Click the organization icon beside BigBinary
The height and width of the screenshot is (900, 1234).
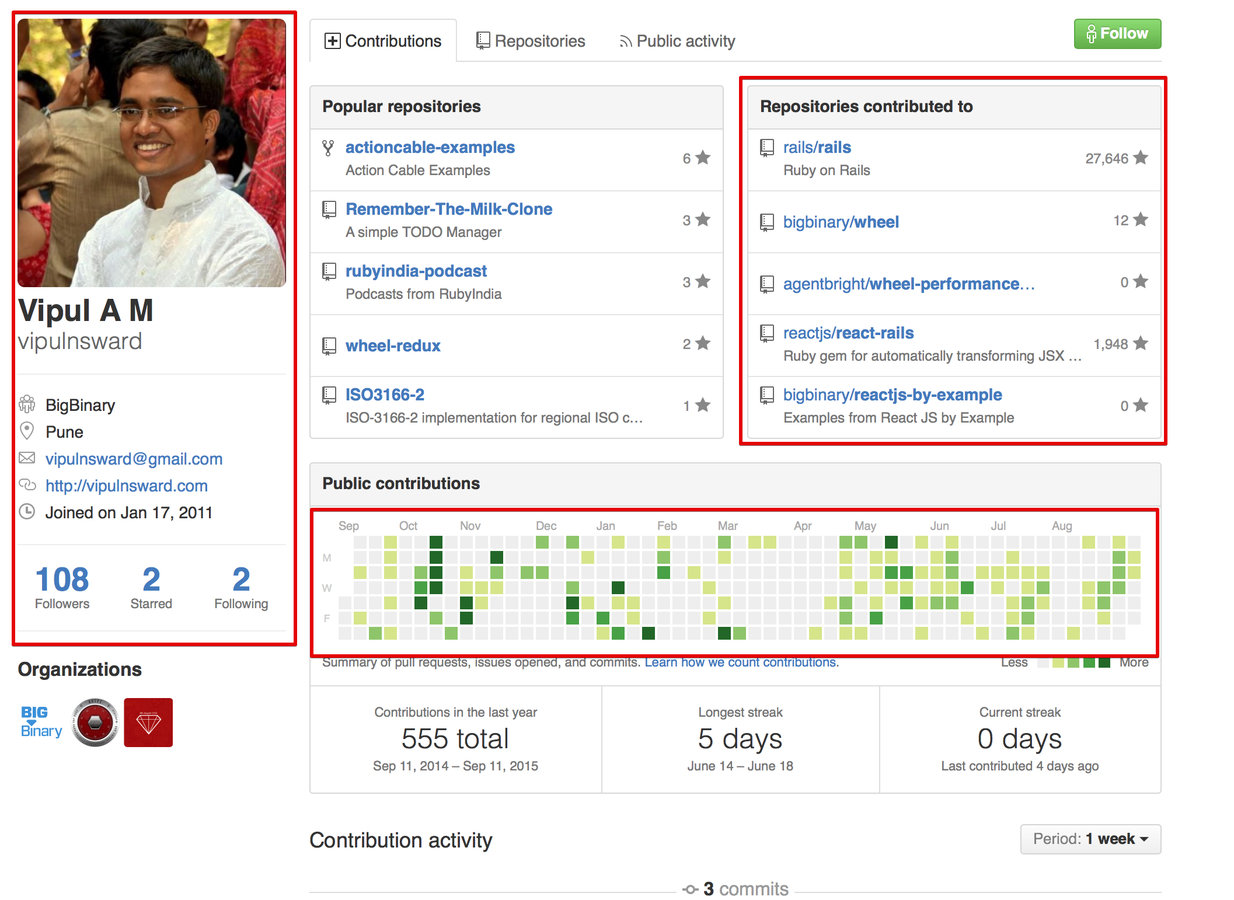pos(27,405)
